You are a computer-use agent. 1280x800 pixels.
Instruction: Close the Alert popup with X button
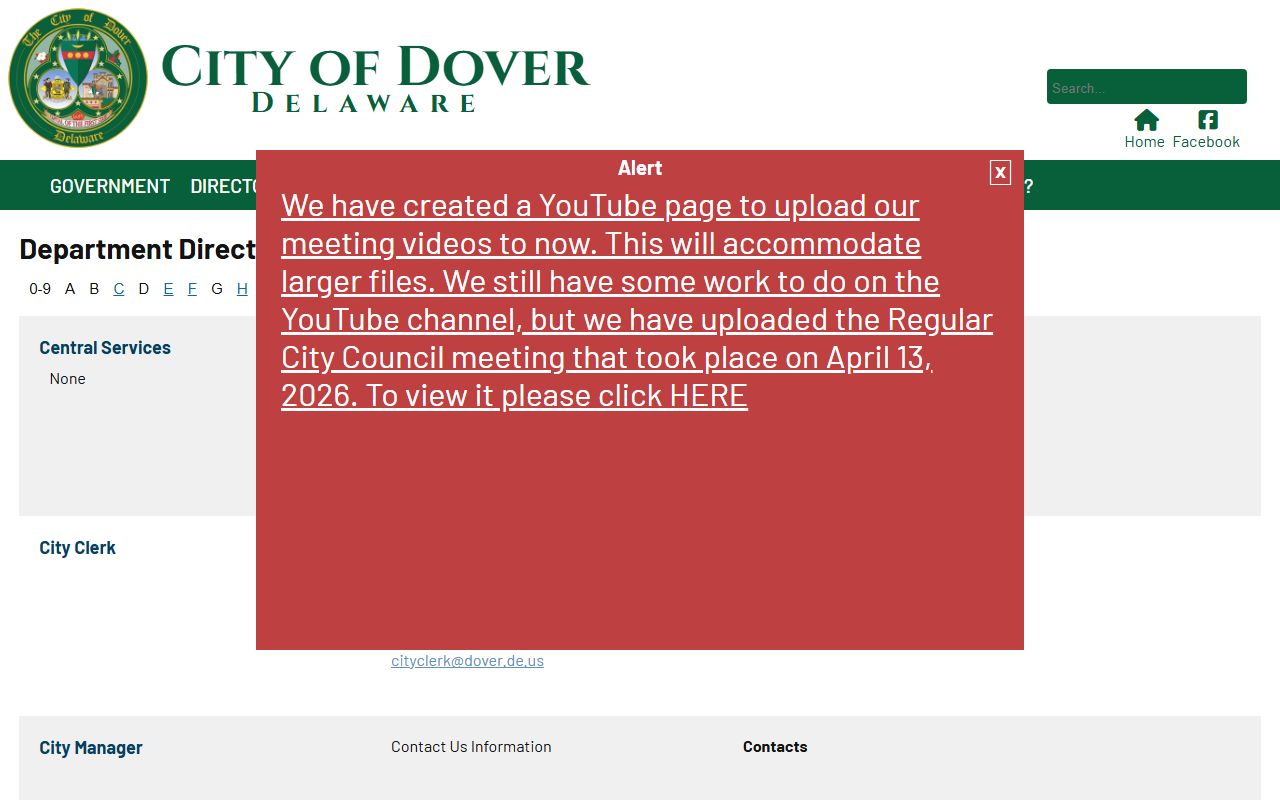[1000, 172]
